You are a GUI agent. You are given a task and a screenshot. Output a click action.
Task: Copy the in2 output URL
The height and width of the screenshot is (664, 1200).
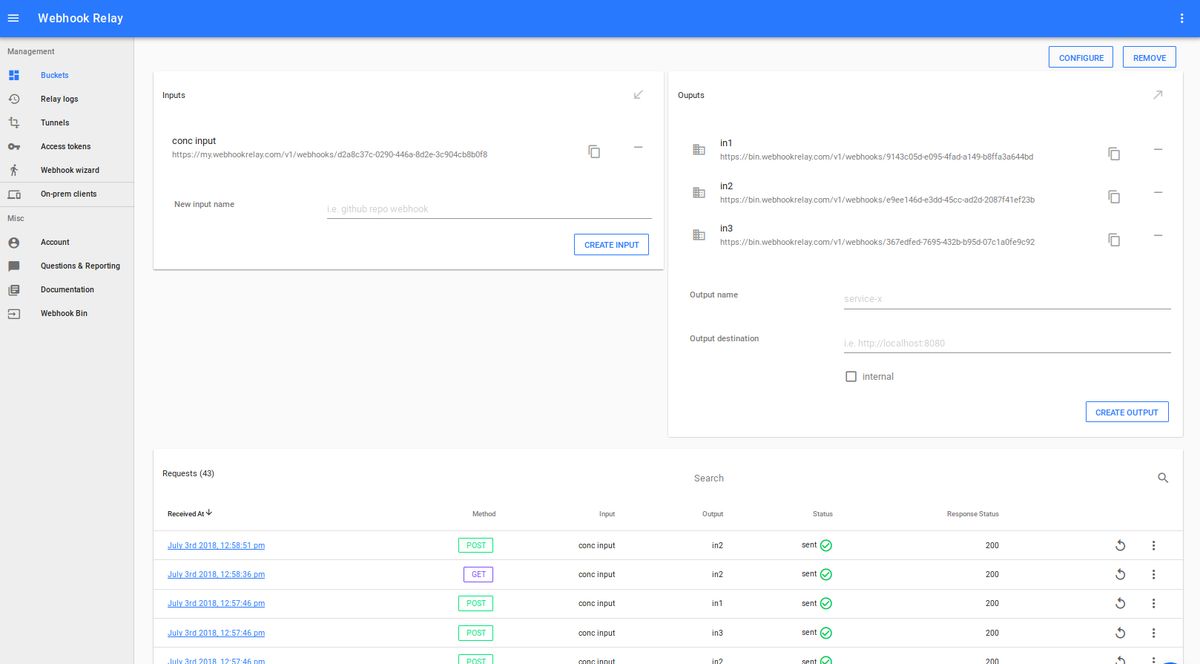coord(1114,197)
